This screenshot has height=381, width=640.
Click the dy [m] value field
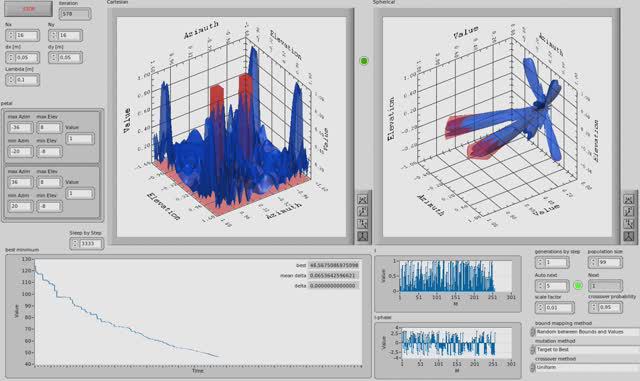click(70, 58)
